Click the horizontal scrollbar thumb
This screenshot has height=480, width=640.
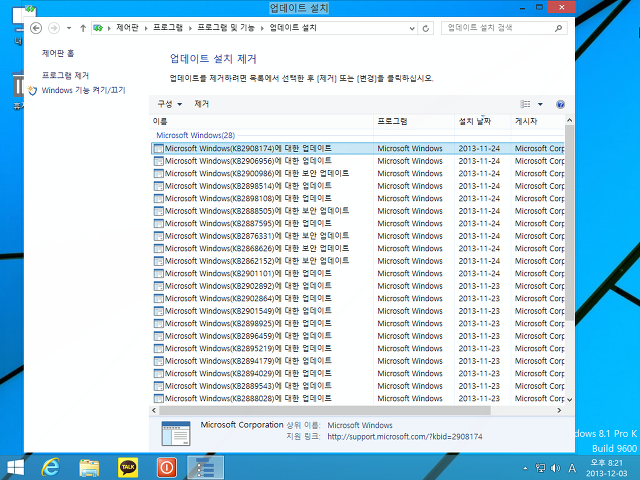point(324,410)
